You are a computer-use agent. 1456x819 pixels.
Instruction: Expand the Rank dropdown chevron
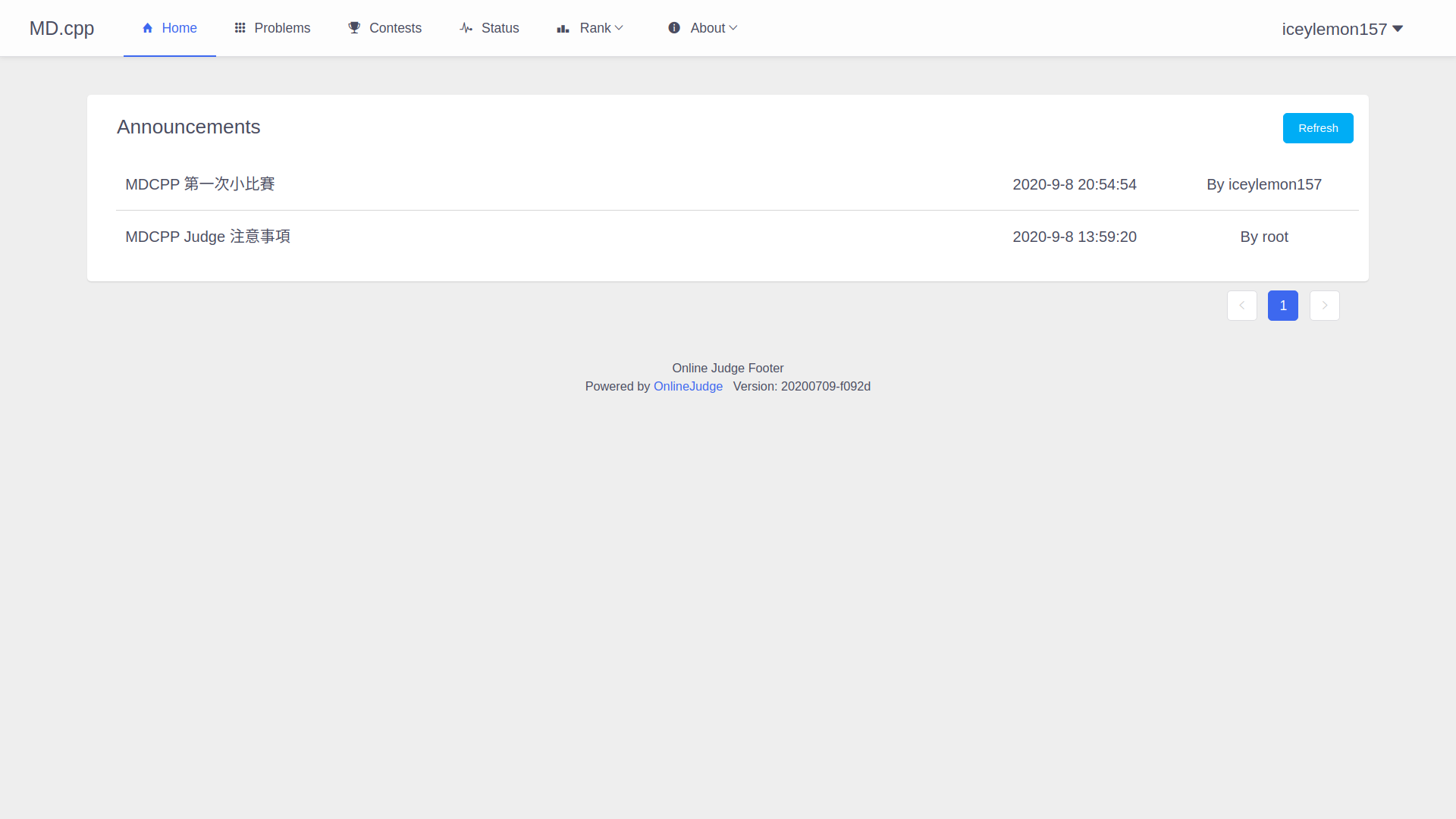pos(619,28)
